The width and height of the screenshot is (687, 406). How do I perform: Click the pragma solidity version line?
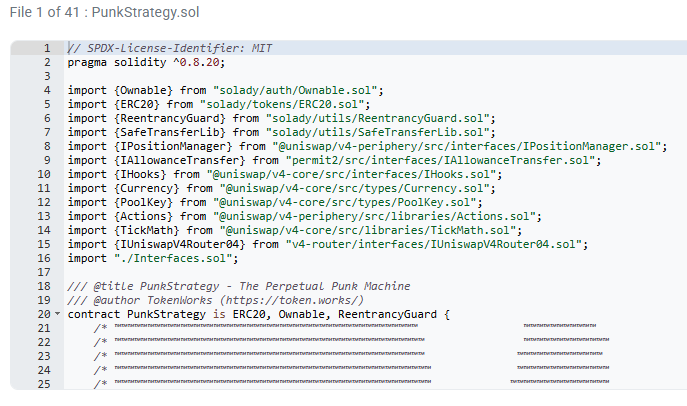pos(146,62)
